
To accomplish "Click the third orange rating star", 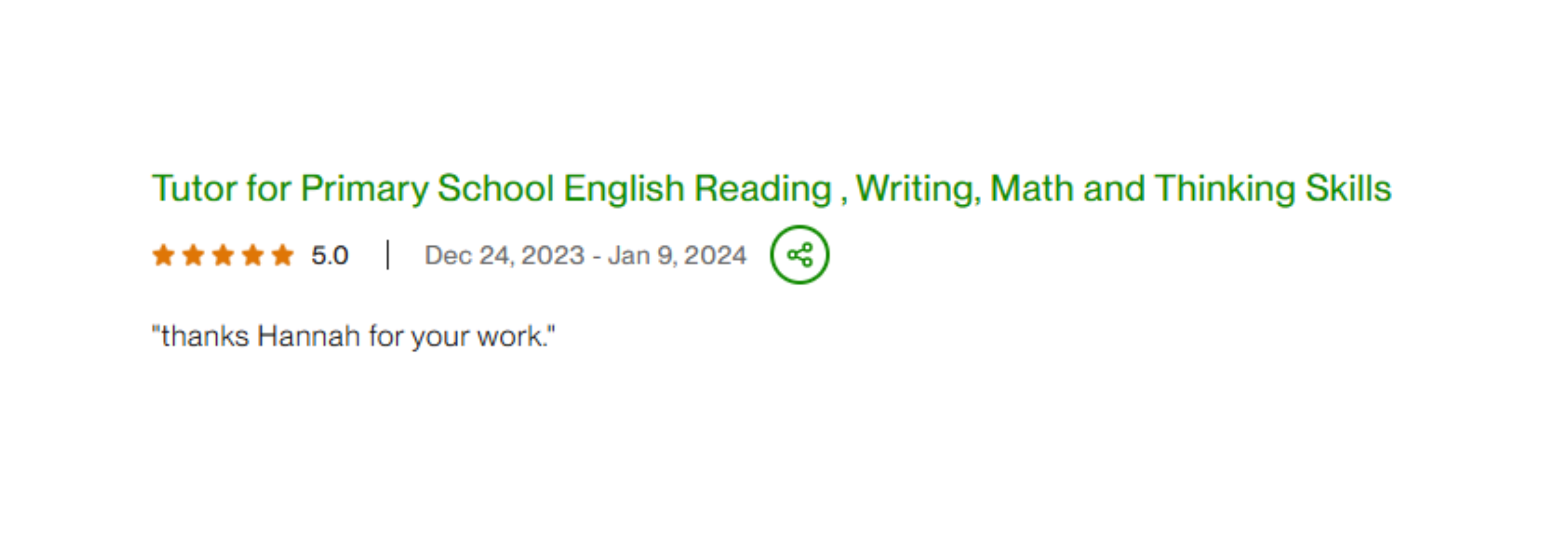I will pos(223,255).
